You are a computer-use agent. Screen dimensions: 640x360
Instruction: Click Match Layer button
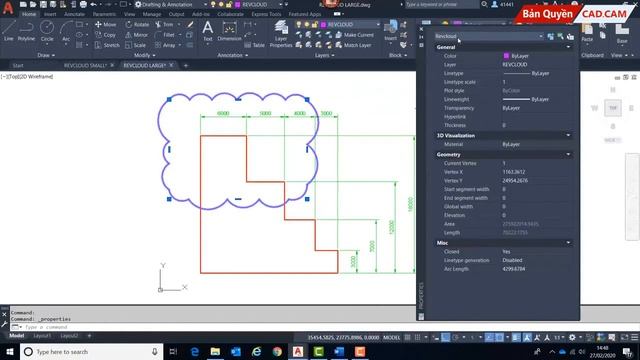tap(353, 45)
